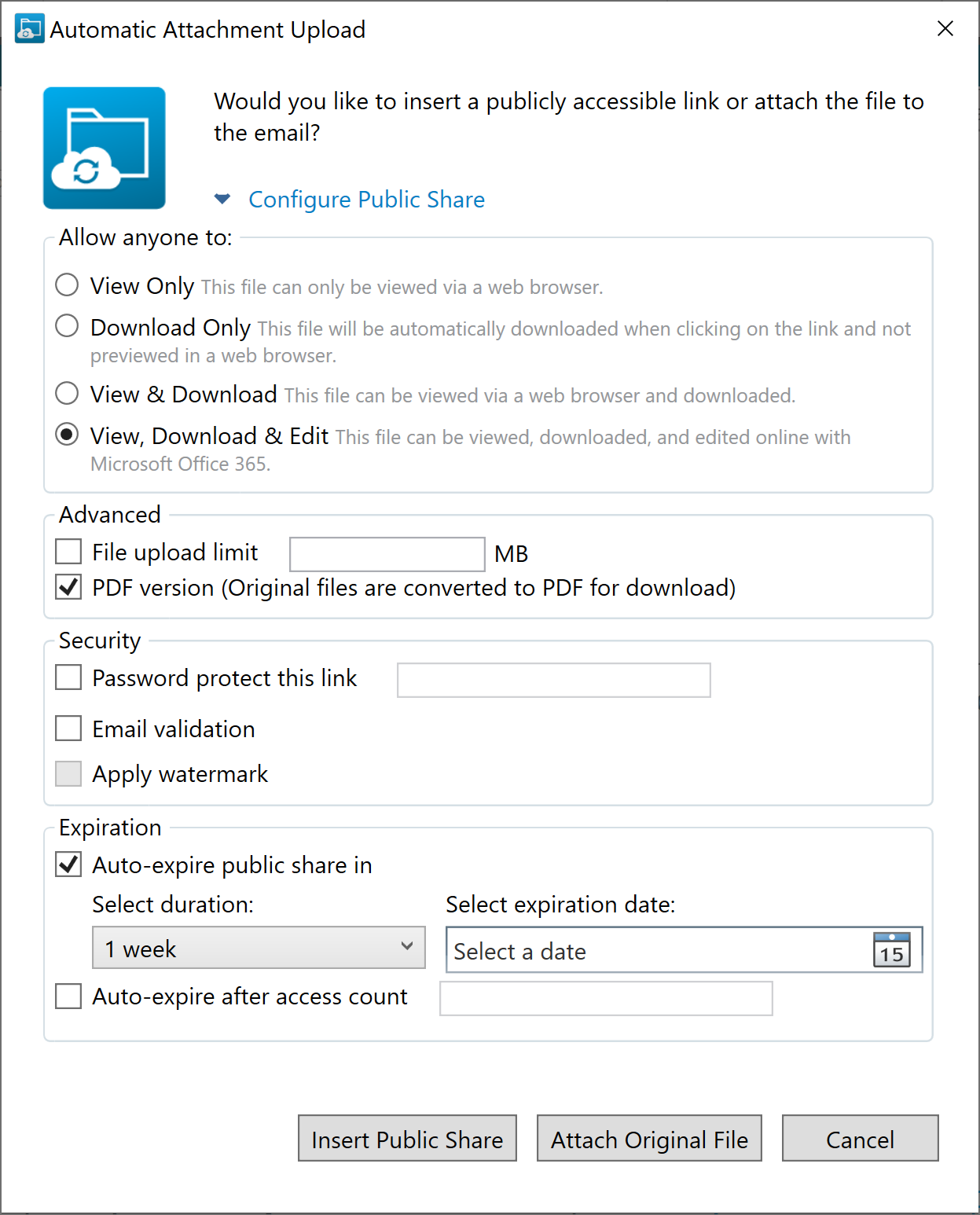Enable the File upload limit checkbox
Viewport: 980px width, 1215px height.
pos(69,552)
